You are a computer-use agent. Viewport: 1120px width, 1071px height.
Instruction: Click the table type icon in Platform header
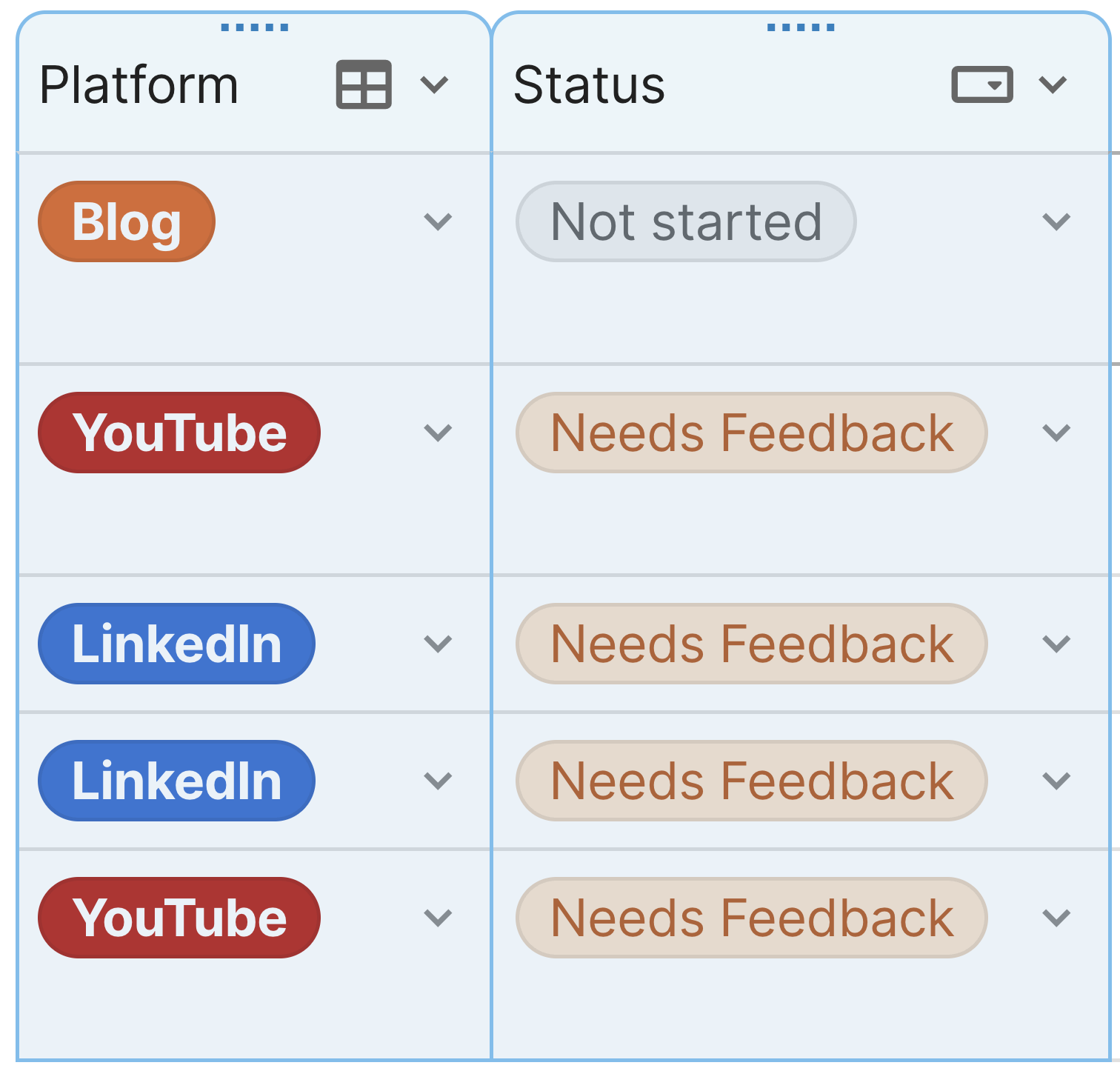tap(364, 84)
